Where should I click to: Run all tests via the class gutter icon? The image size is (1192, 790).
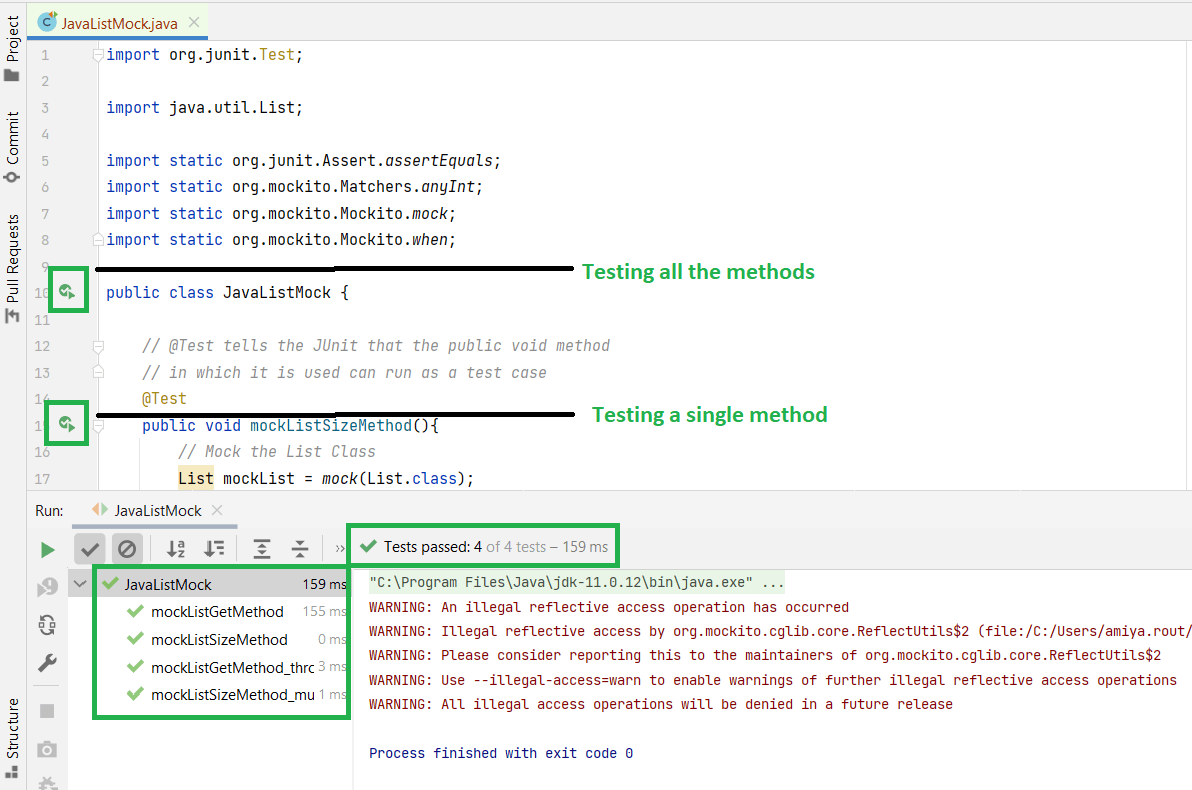[68, 293]
